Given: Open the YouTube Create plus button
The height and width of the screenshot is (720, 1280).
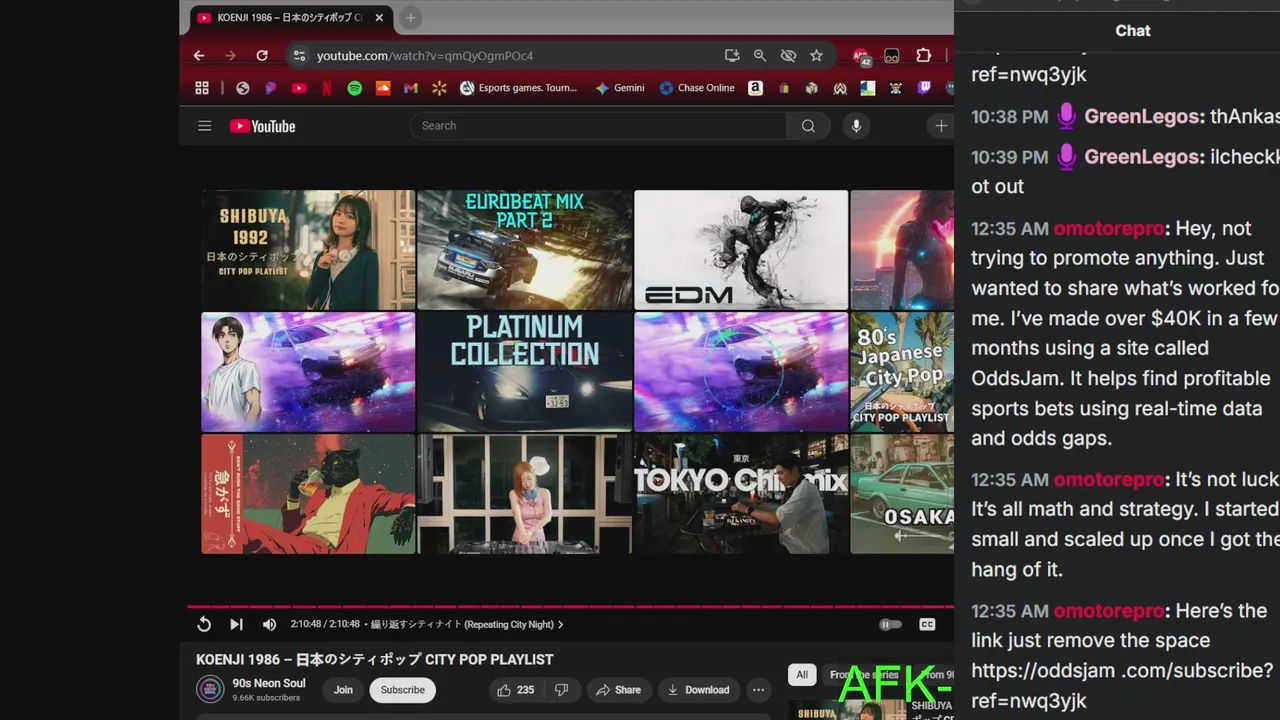Looking at the screenshot, I should pyautogui.click(x=941, y=126).
